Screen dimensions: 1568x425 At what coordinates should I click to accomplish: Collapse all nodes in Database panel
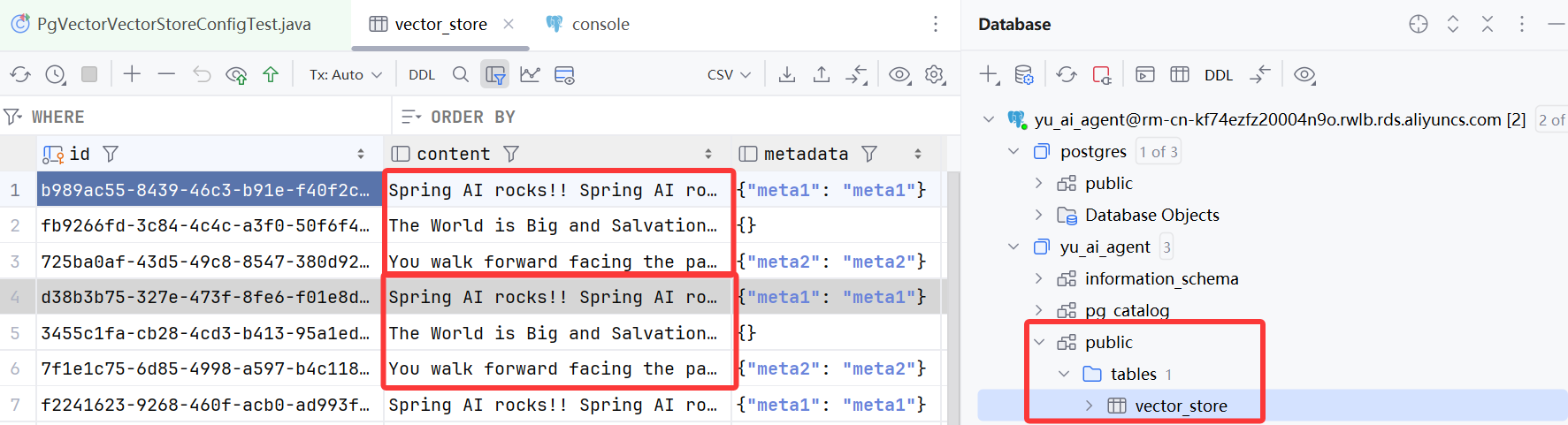1488,24
